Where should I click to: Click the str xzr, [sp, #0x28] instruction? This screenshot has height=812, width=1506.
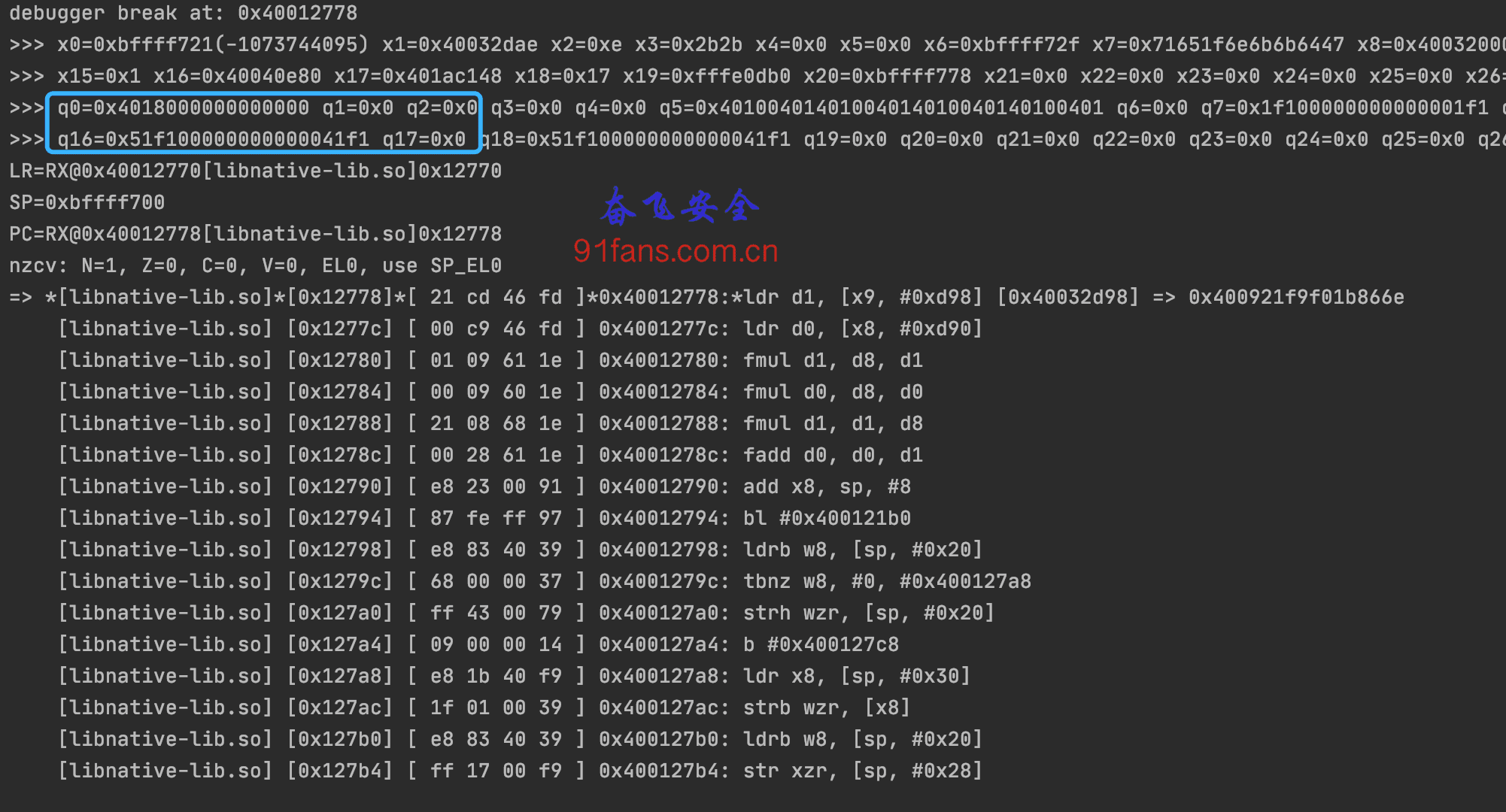point(863,771)
